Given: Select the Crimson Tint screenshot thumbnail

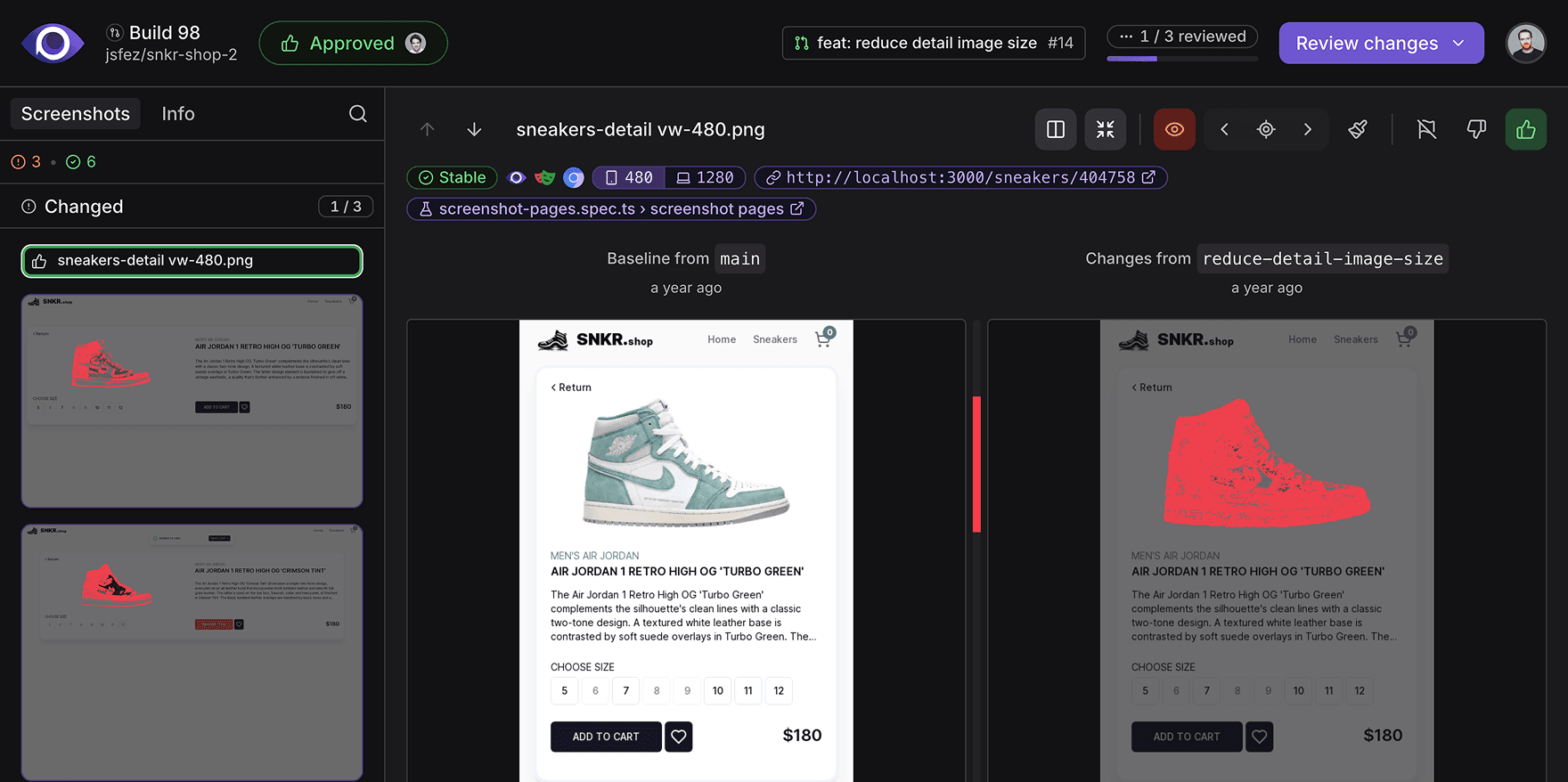Looking at the screenshot, I should [192, 652].
